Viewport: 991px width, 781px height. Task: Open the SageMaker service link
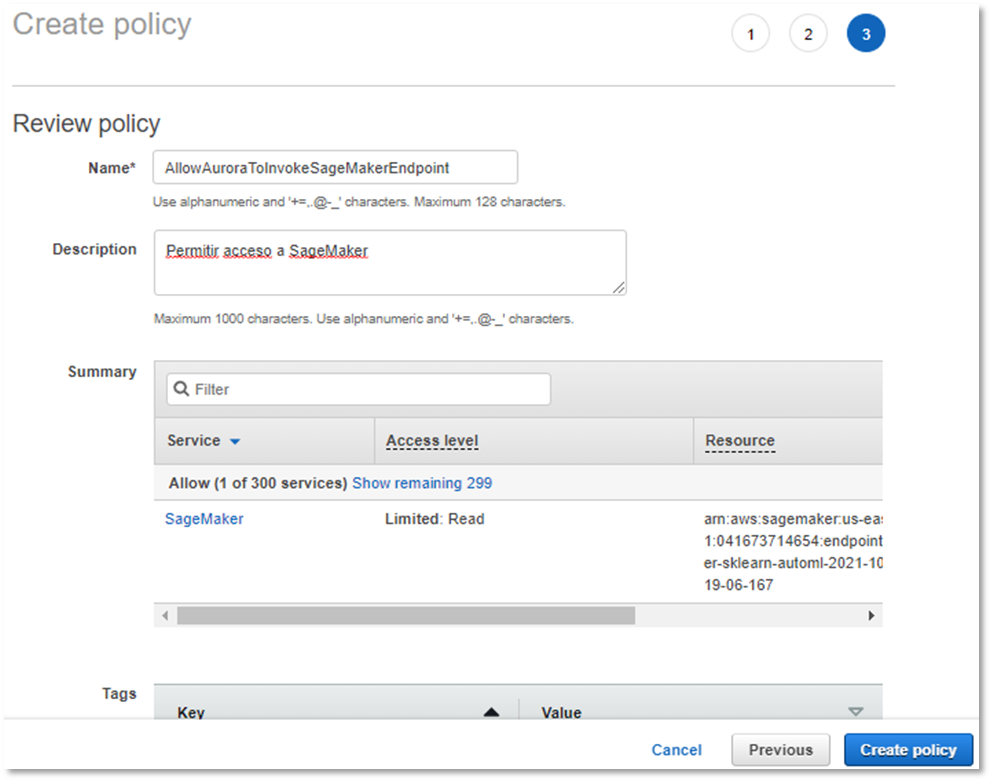coord(204,519)
